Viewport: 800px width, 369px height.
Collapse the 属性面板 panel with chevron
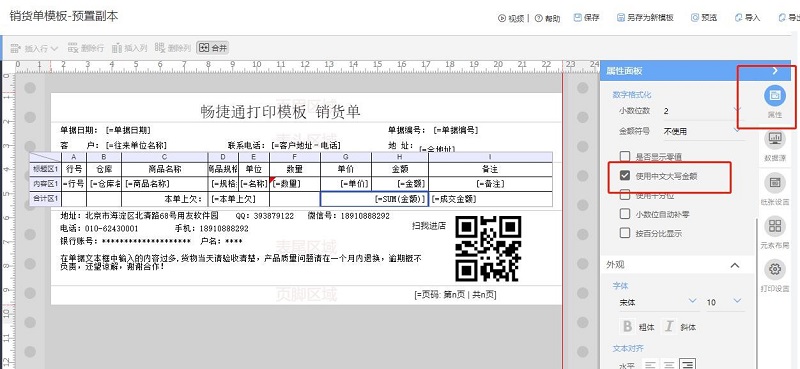(x=774, y=71)
